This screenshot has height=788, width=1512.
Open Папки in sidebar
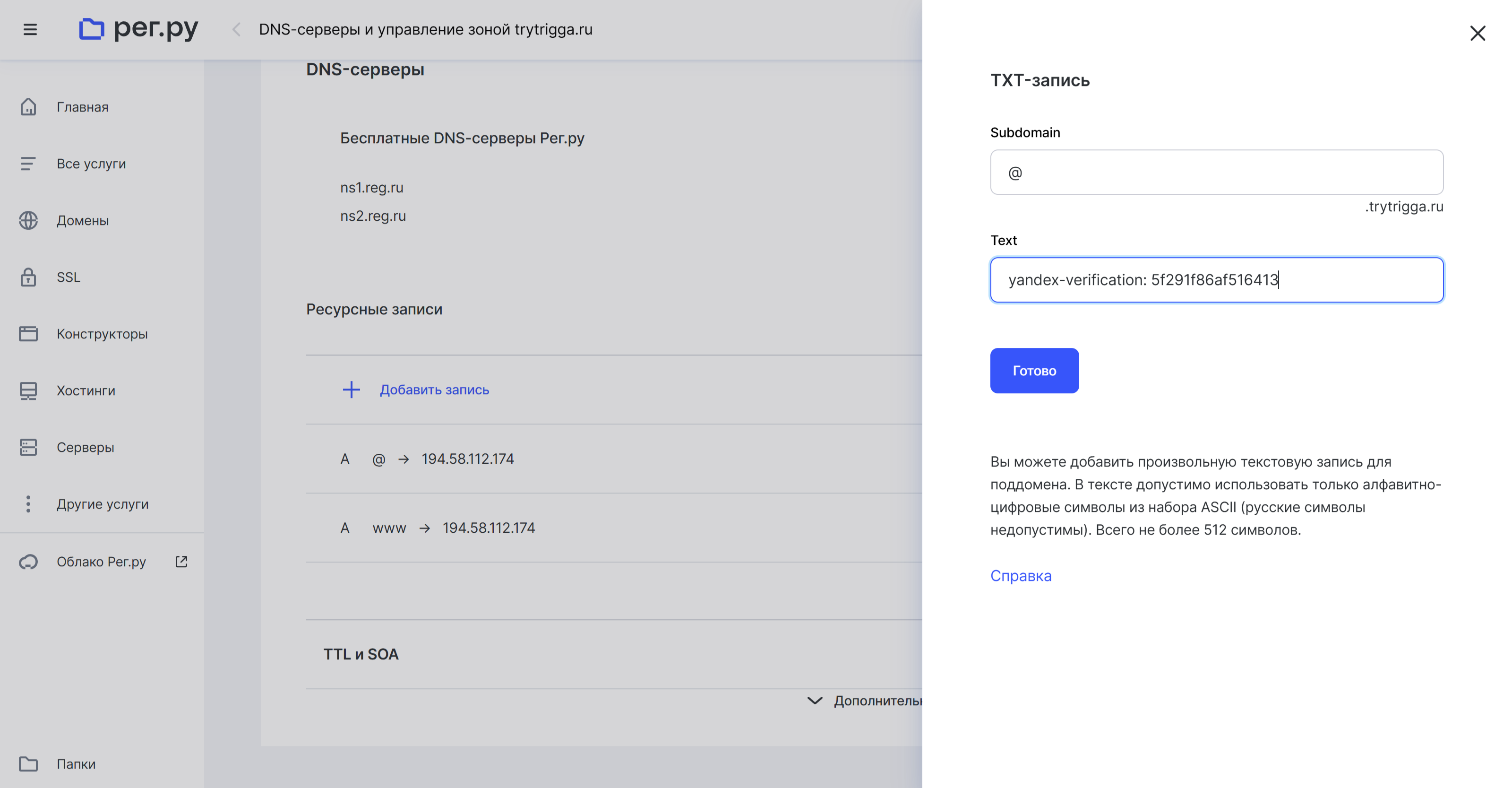click(76, 764)
